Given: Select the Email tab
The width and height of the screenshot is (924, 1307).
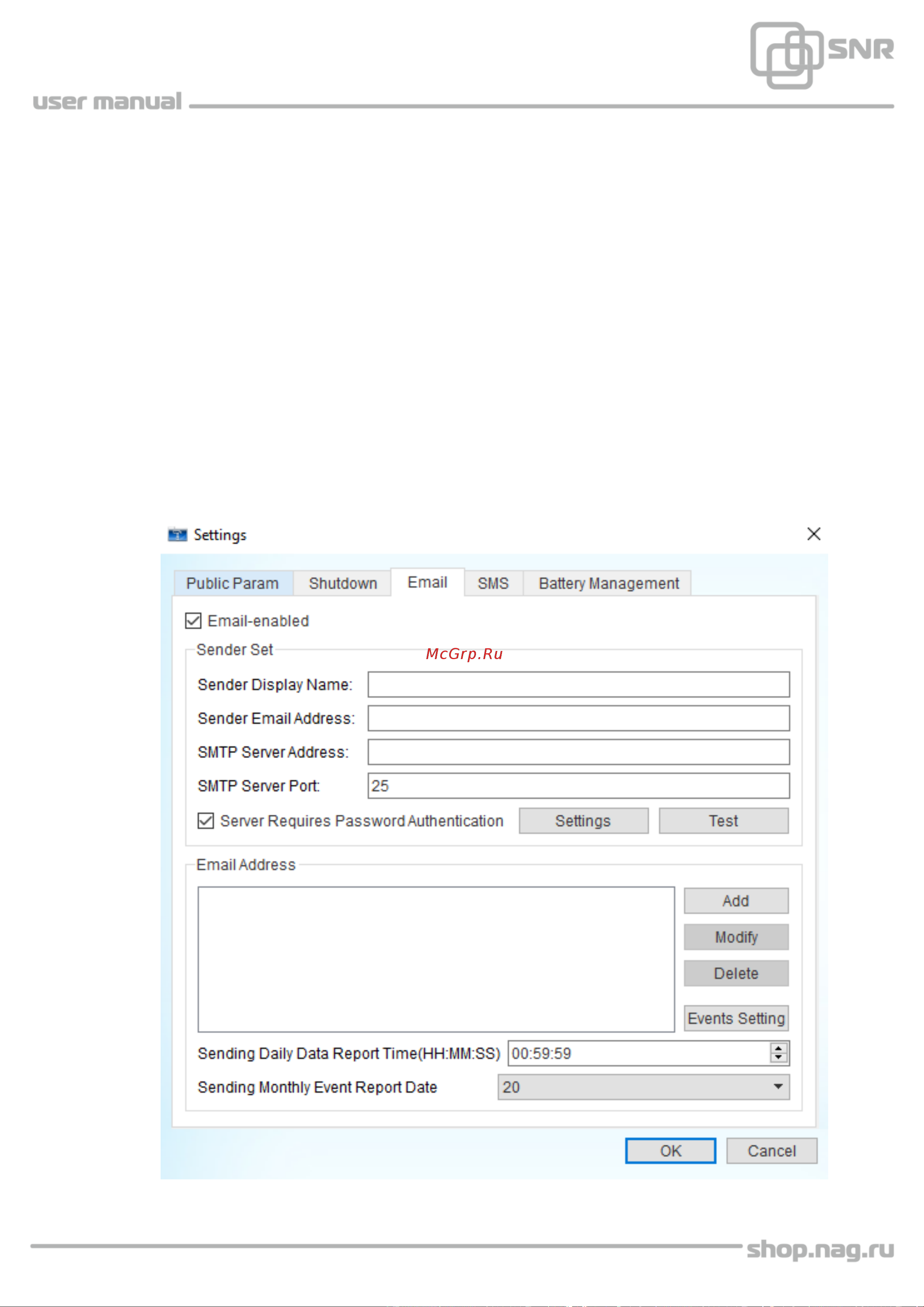Looking at the screenshot, I should tap(427, 582).
